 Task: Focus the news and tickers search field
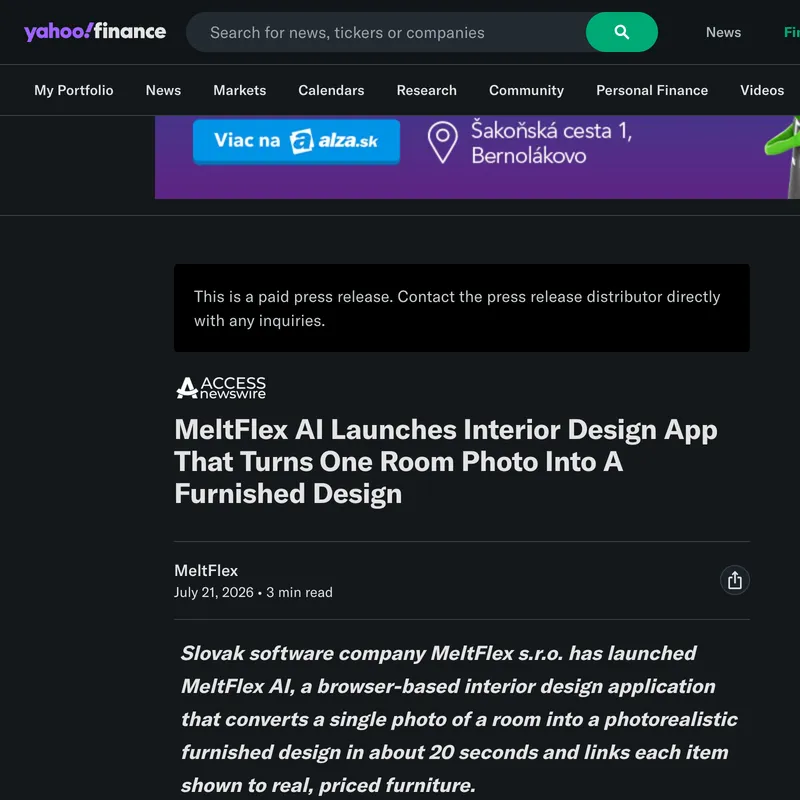pos(387,32)
